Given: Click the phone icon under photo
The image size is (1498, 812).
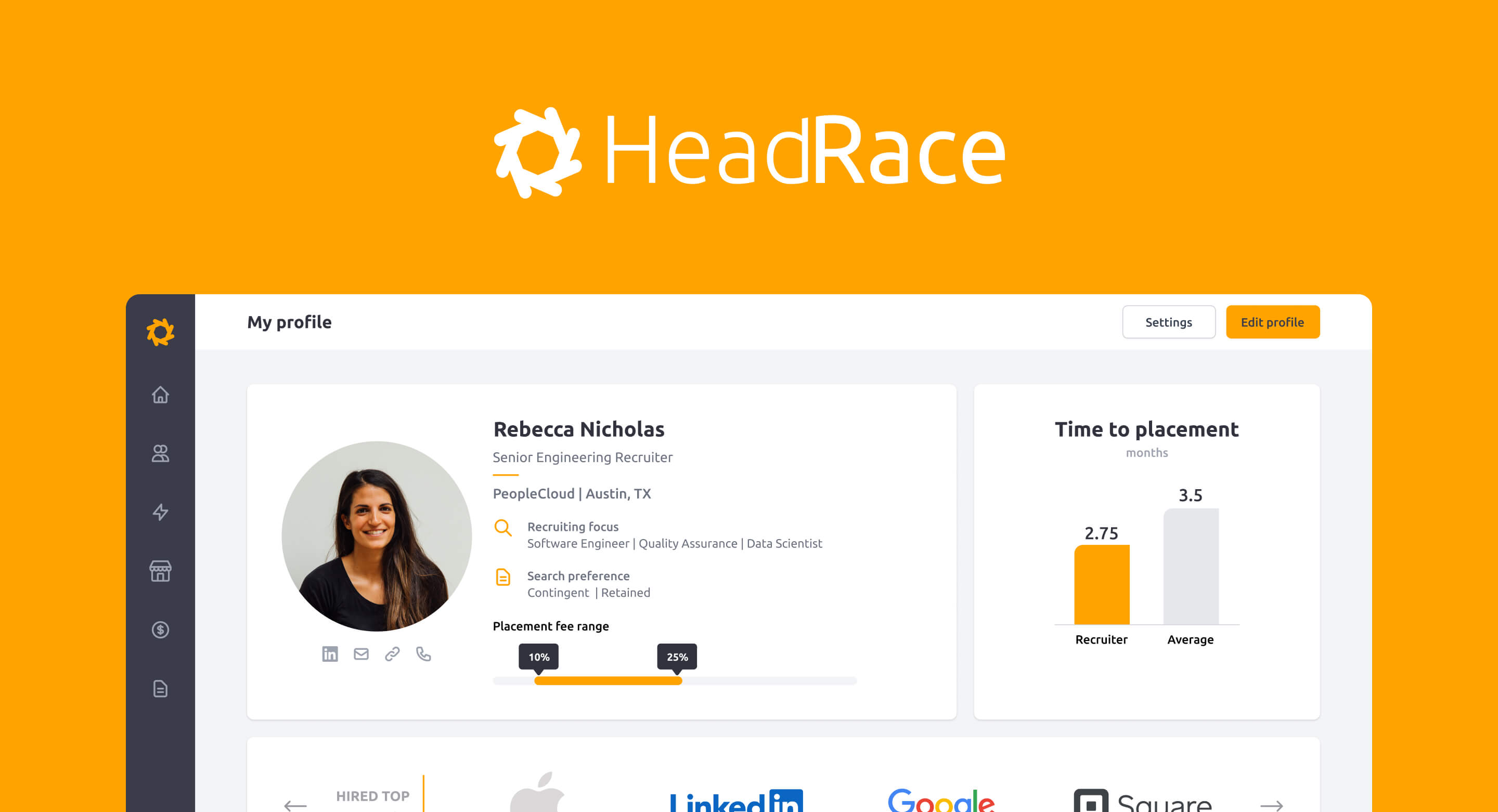Looking at the screenshot, I should coord(423,654).
